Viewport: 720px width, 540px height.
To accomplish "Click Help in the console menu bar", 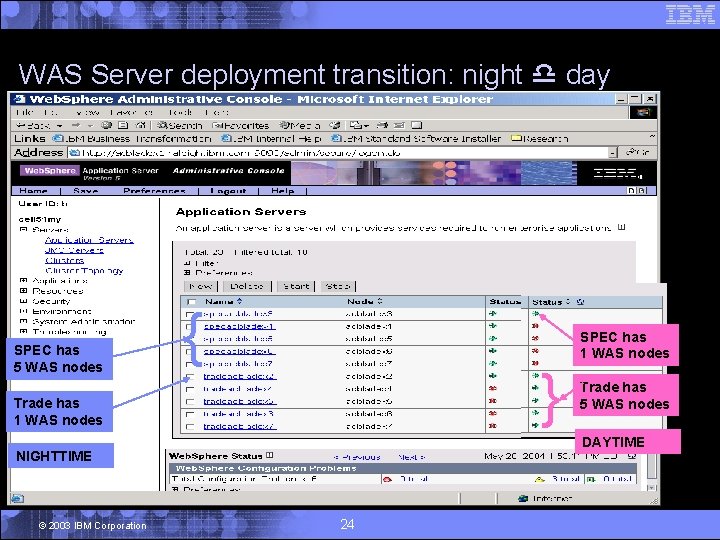I will point(282,191).
